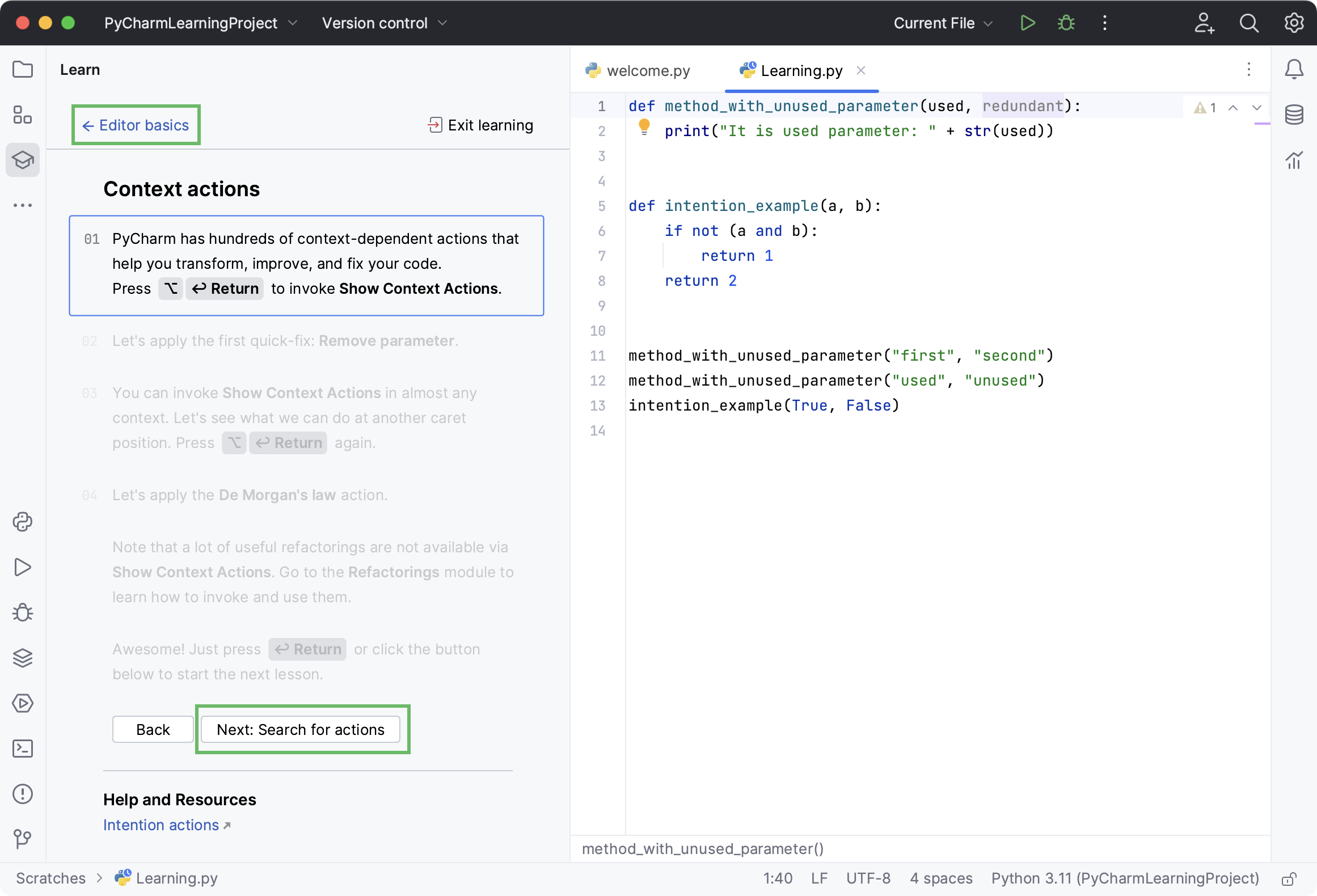Click the warning indicator triangle icon
The width and height of the screenshot is (1317, 896).
point(1200,107)
